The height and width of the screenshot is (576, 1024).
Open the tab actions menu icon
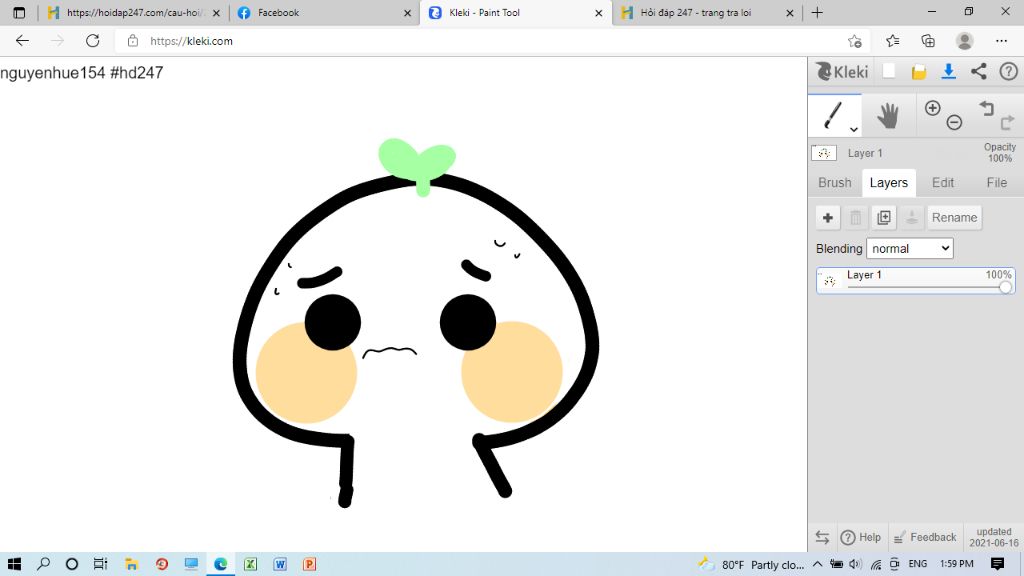coord(19,12)
